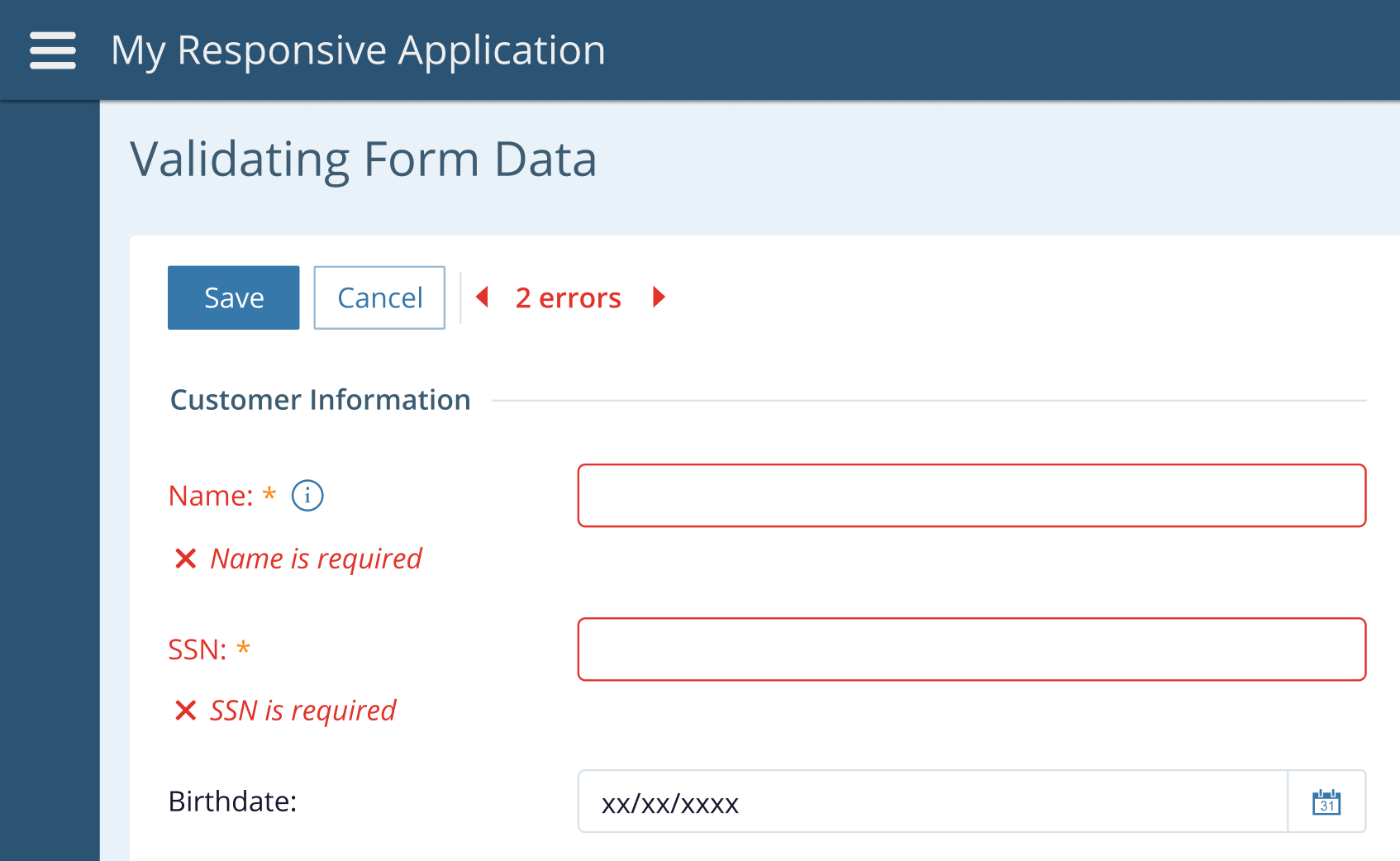Viewport: 1400px width, 861px height.
Task: Go to the previous error arrow
Action: click(x=483, y=297)
